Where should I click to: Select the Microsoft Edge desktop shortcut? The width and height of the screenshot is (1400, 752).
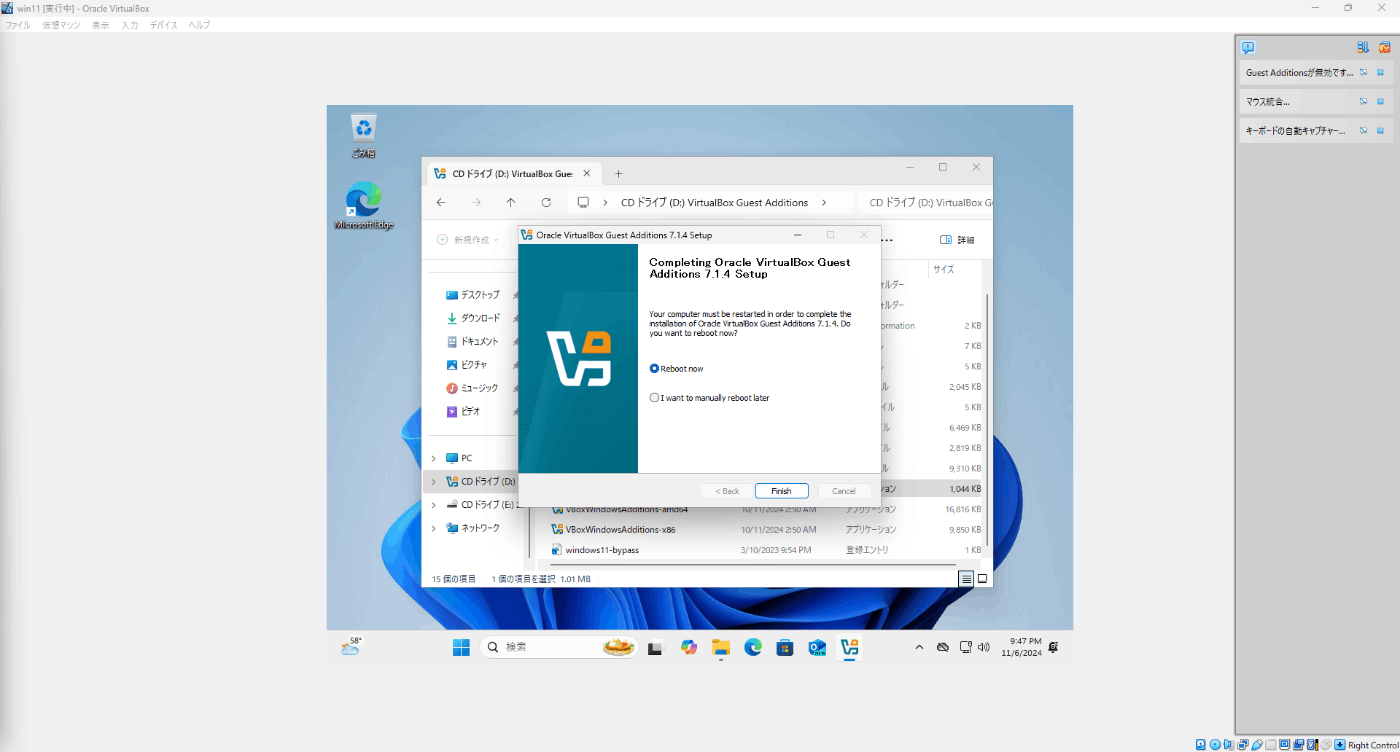point(363,205)
